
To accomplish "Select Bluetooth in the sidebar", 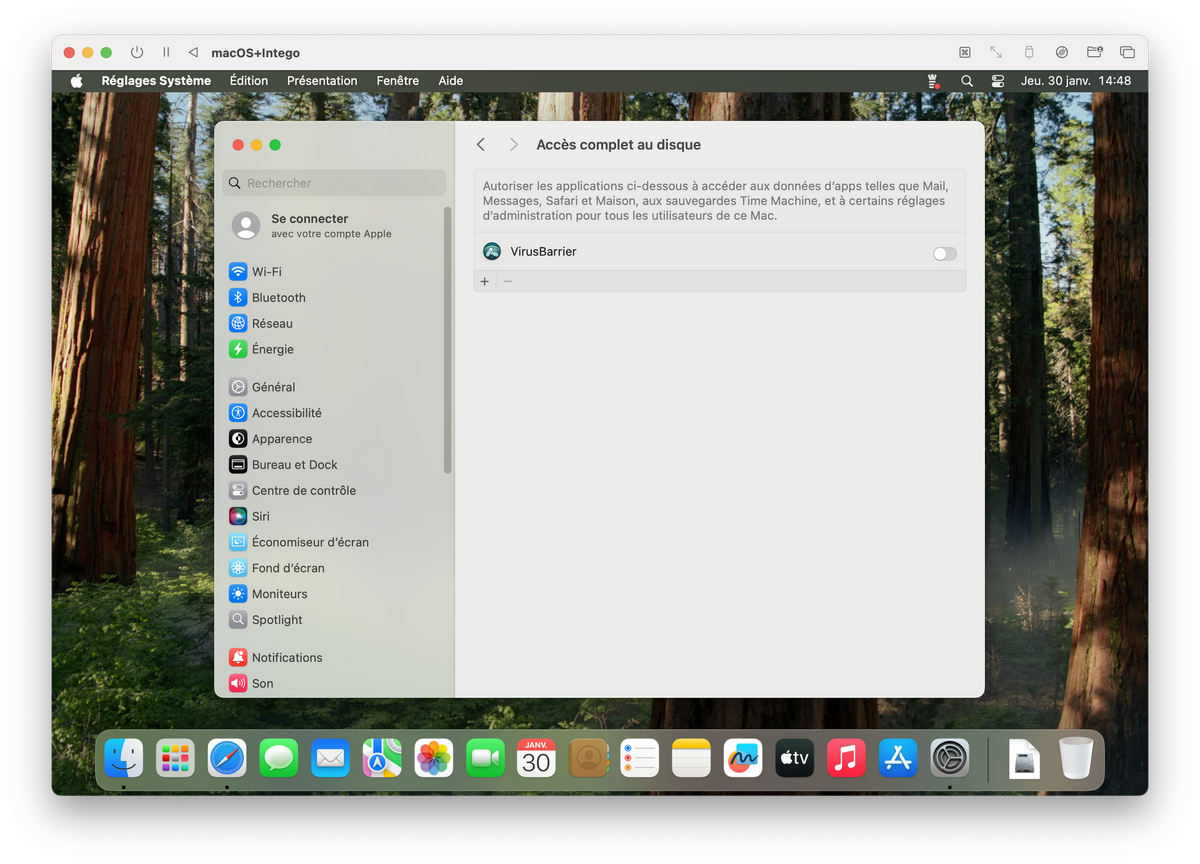I will (278, 298).
